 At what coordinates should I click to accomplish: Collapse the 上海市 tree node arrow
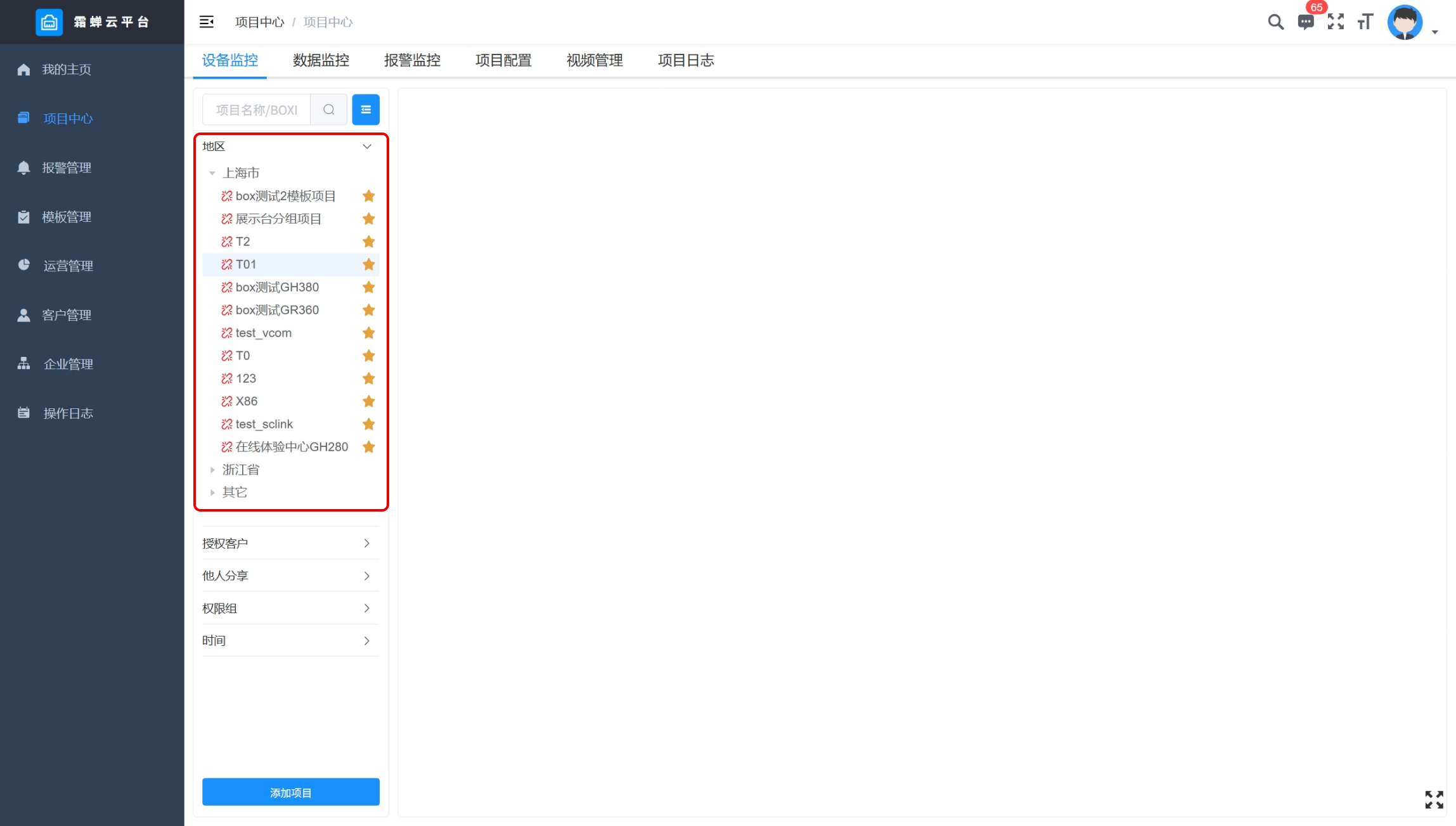click(x=212, y=173)
